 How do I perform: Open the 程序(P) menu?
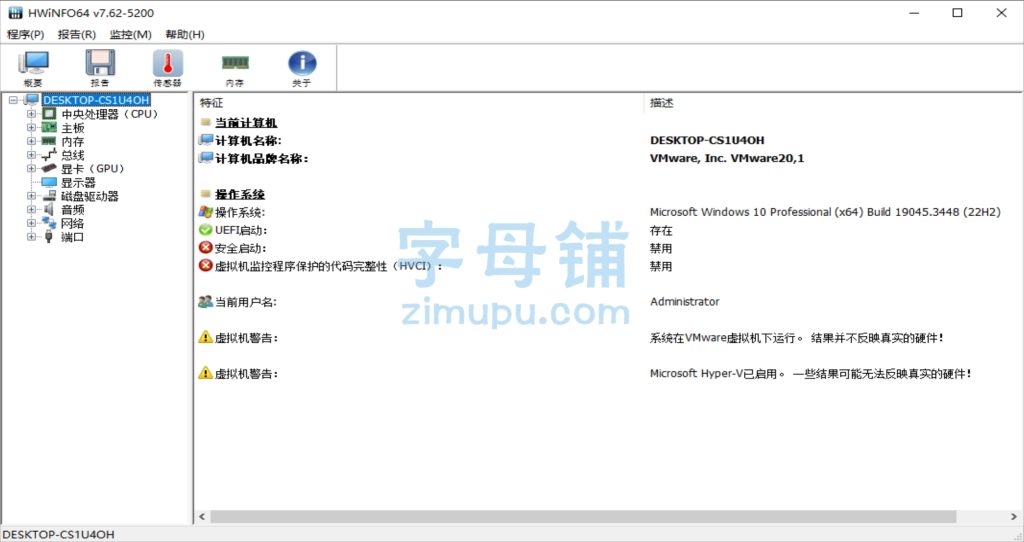pyautogui.click(x=25, y=34)
